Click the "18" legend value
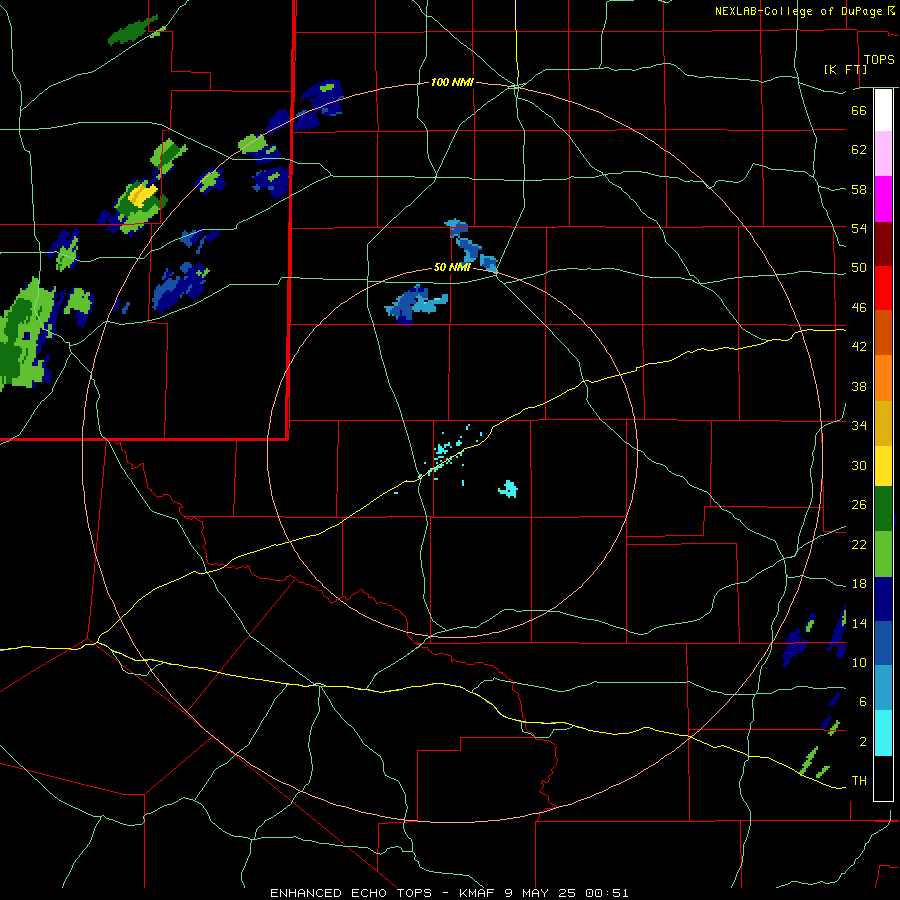The width and height of the screenshot is (900, 900). pyautogui.click(x=859, y=584)
